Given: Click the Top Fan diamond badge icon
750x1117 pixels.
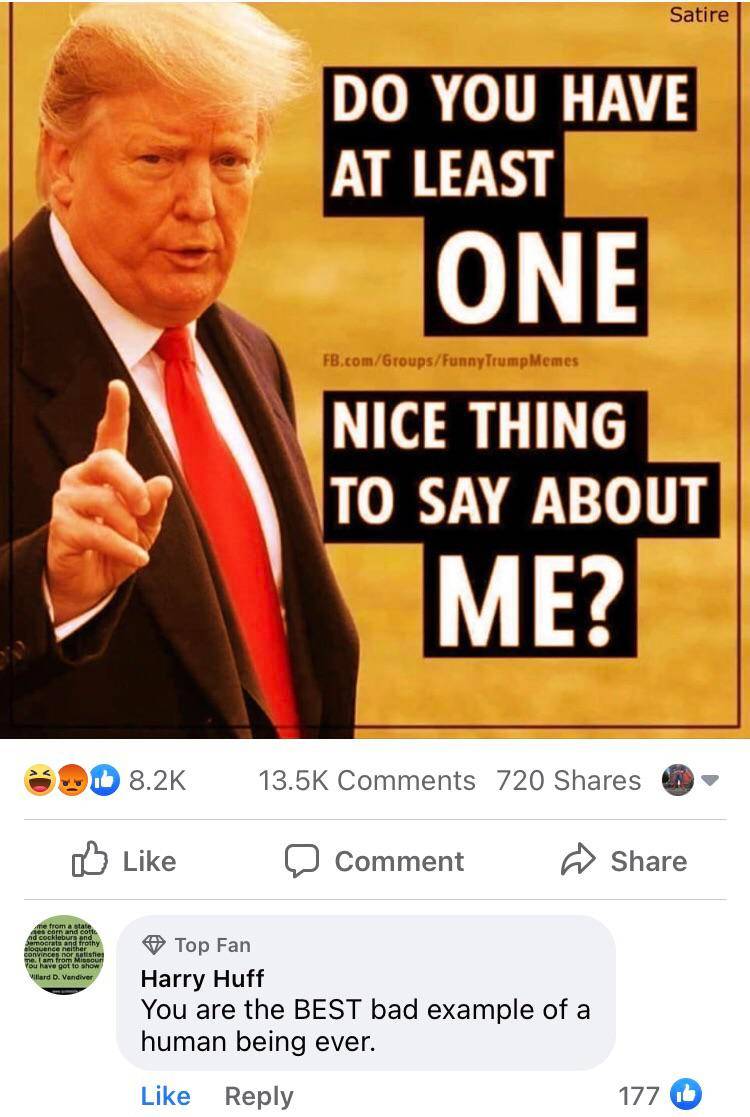Looking at the screenshot, I should pos(154,945).
